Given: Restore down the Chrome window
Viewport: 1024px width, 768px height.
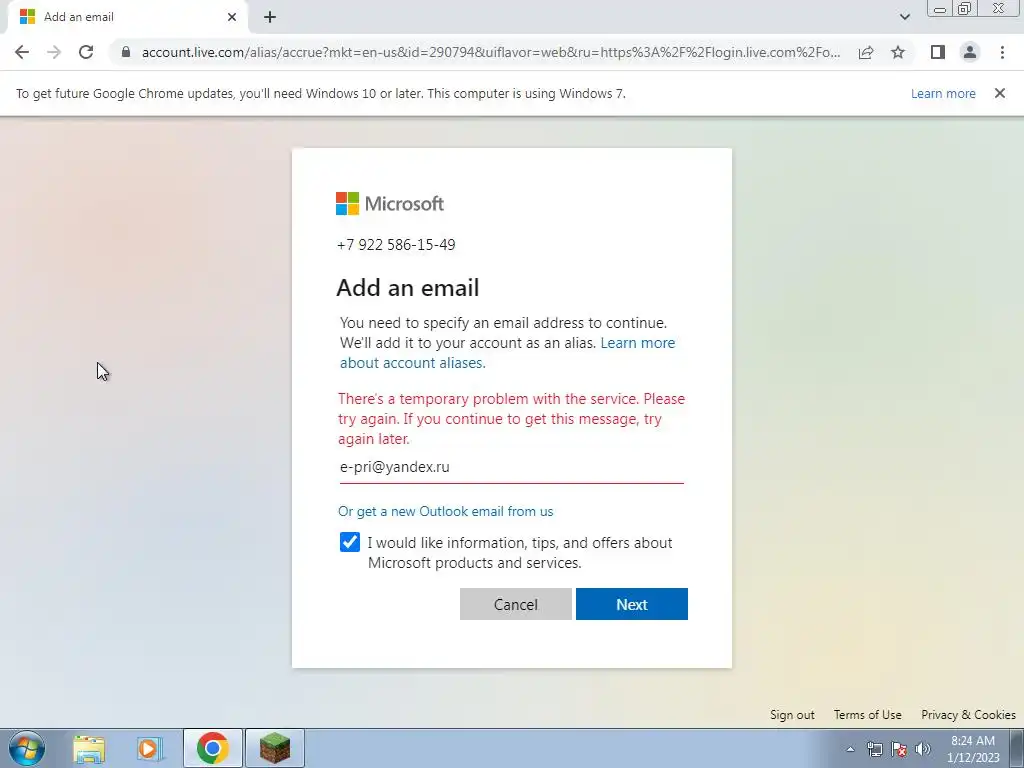Looking at the screenshot, I should tap(964, 8).
